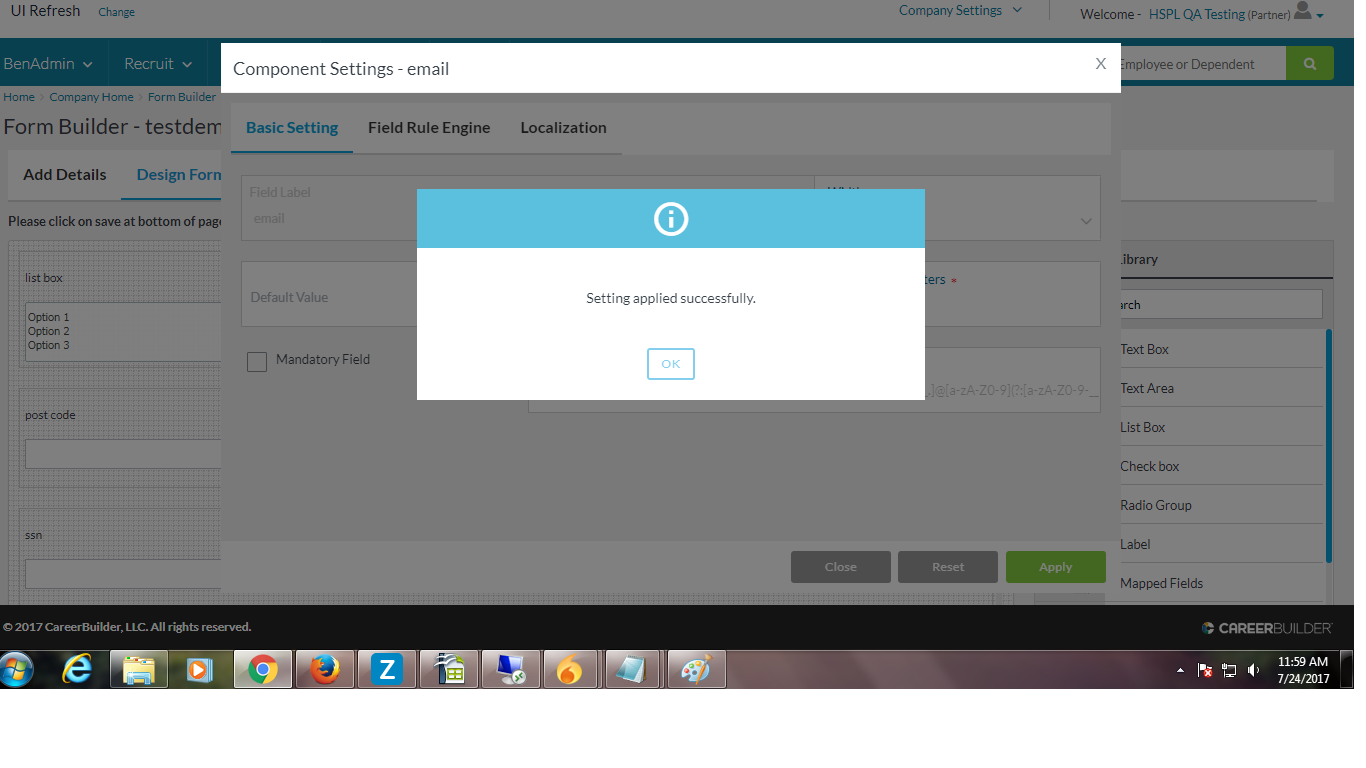
Task: Click the volume speaker tray icon
Action: [x=1253, y=670]
